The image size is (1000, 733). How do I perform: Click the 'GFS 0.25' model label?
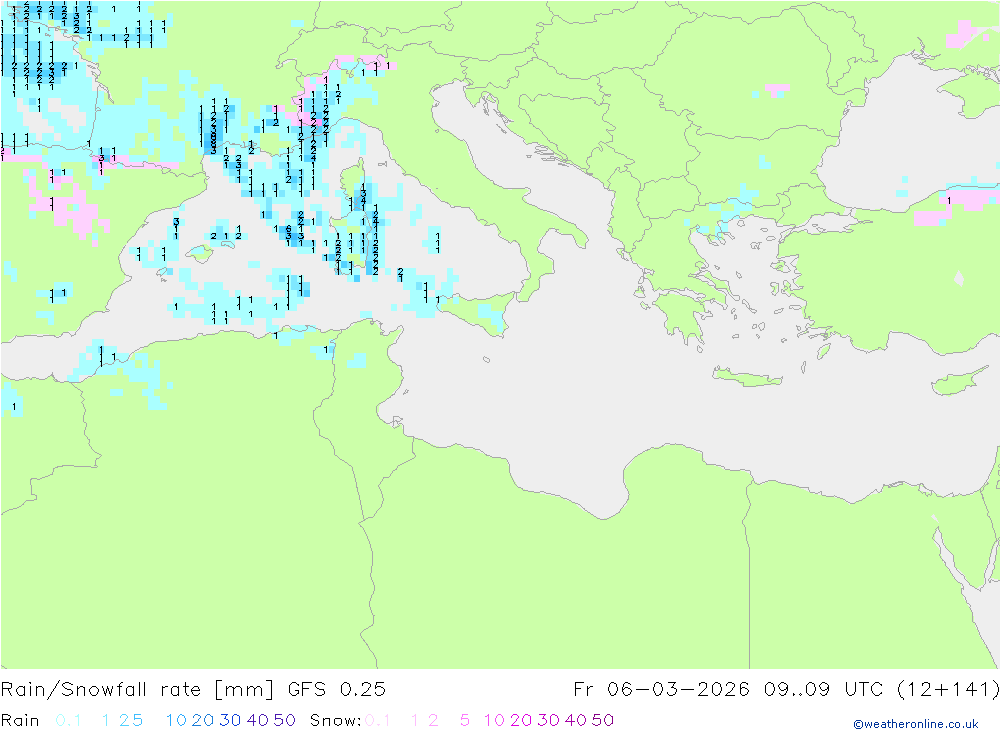point(337,690)
